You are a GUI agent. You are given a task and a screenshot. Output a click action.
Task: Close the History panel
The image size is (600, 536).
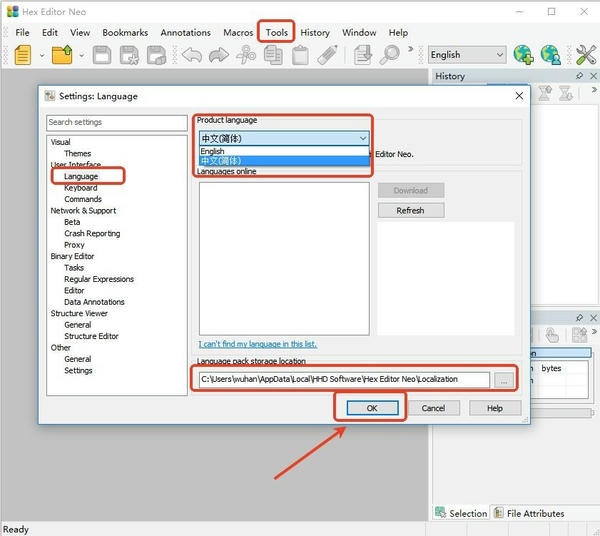pyautogui.click(x=593, y=76)
